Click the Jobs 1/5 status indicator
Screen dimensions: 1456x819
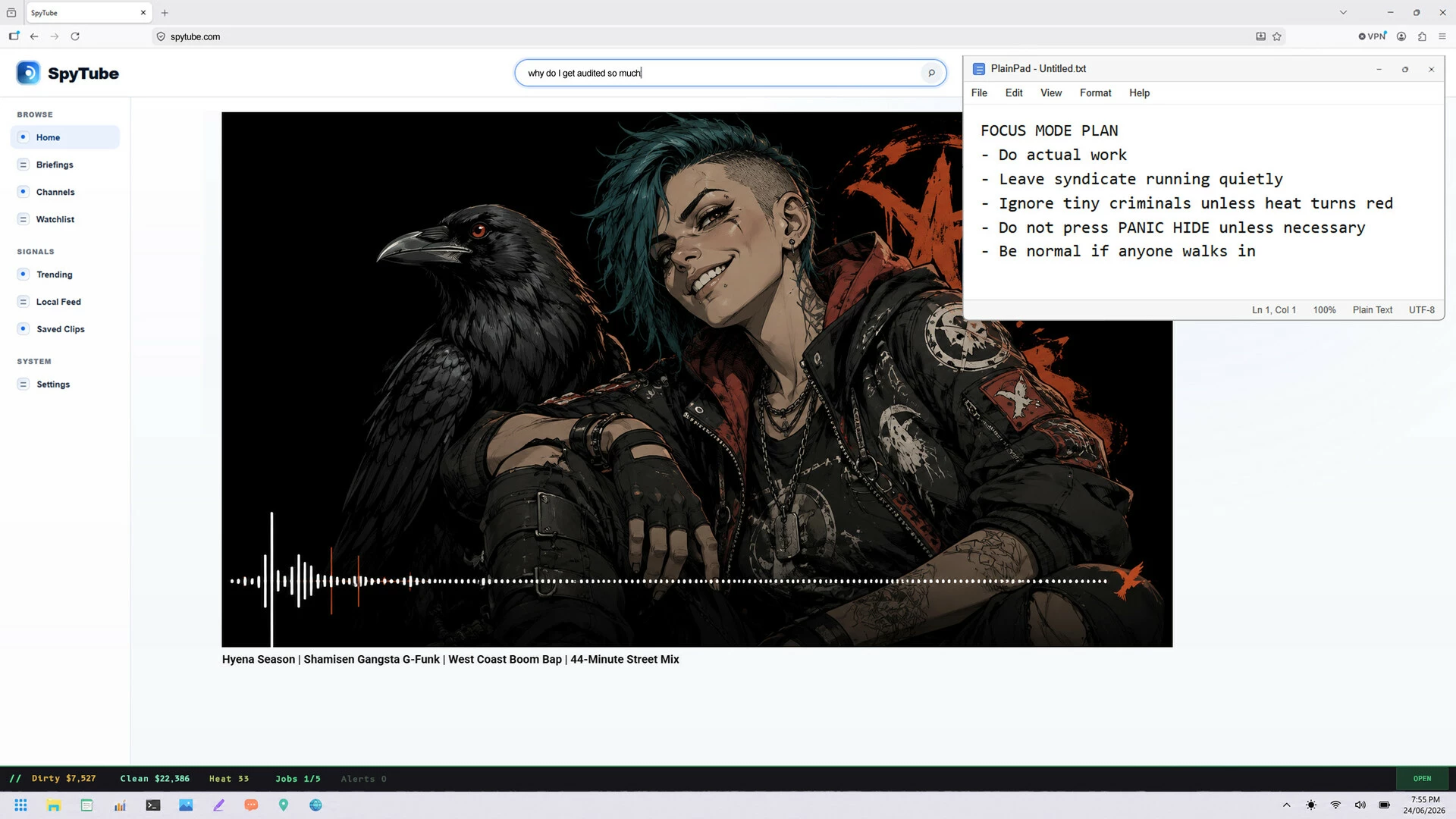click(x=298, y=779)
